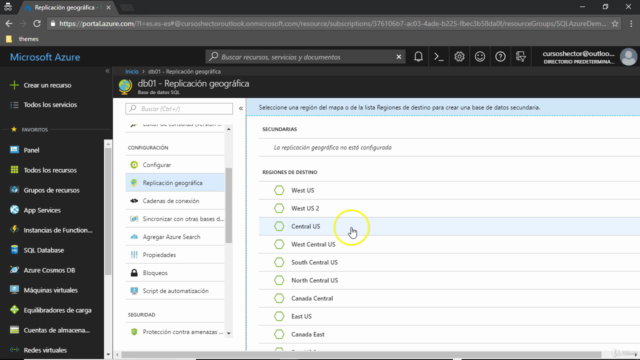This screenshot has height=360, width=640.
Task: Select the West US region hexagon
Action: coord(279,190)
